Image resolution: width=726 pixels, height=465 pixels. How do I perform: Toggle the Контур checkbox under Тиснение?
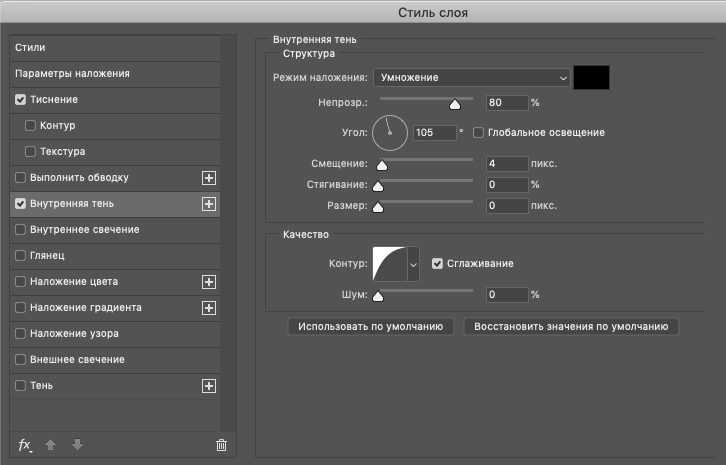point(30,126)
